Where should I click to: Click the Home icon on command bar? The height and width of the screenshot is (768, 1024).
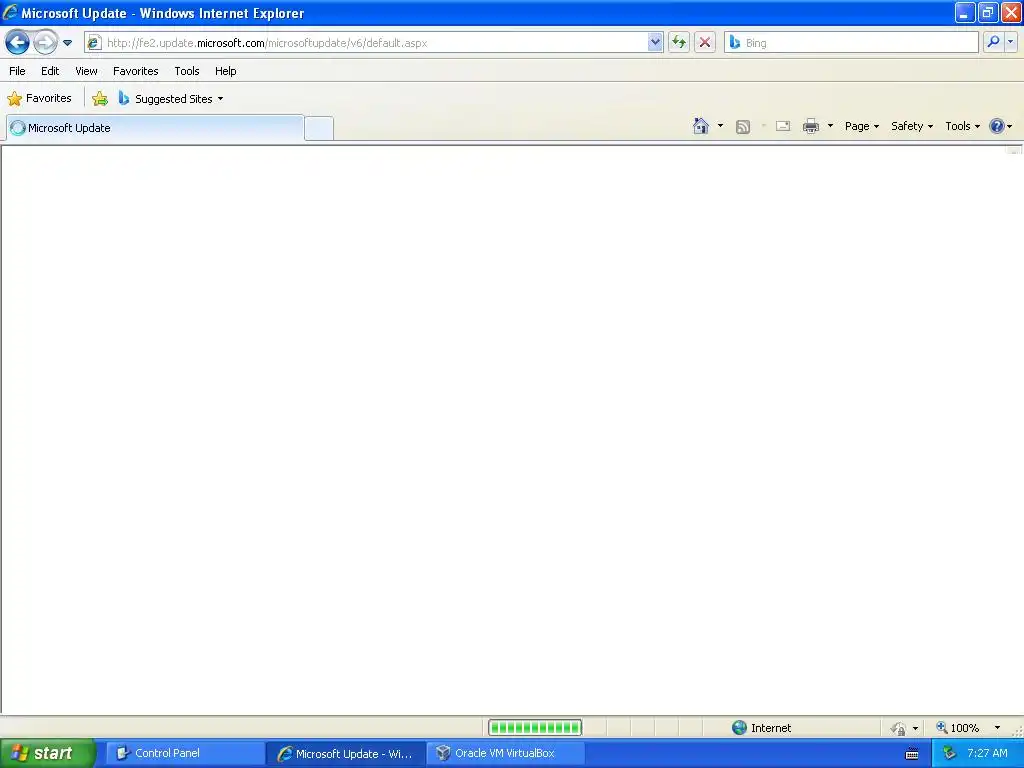(x=701, y=126)
